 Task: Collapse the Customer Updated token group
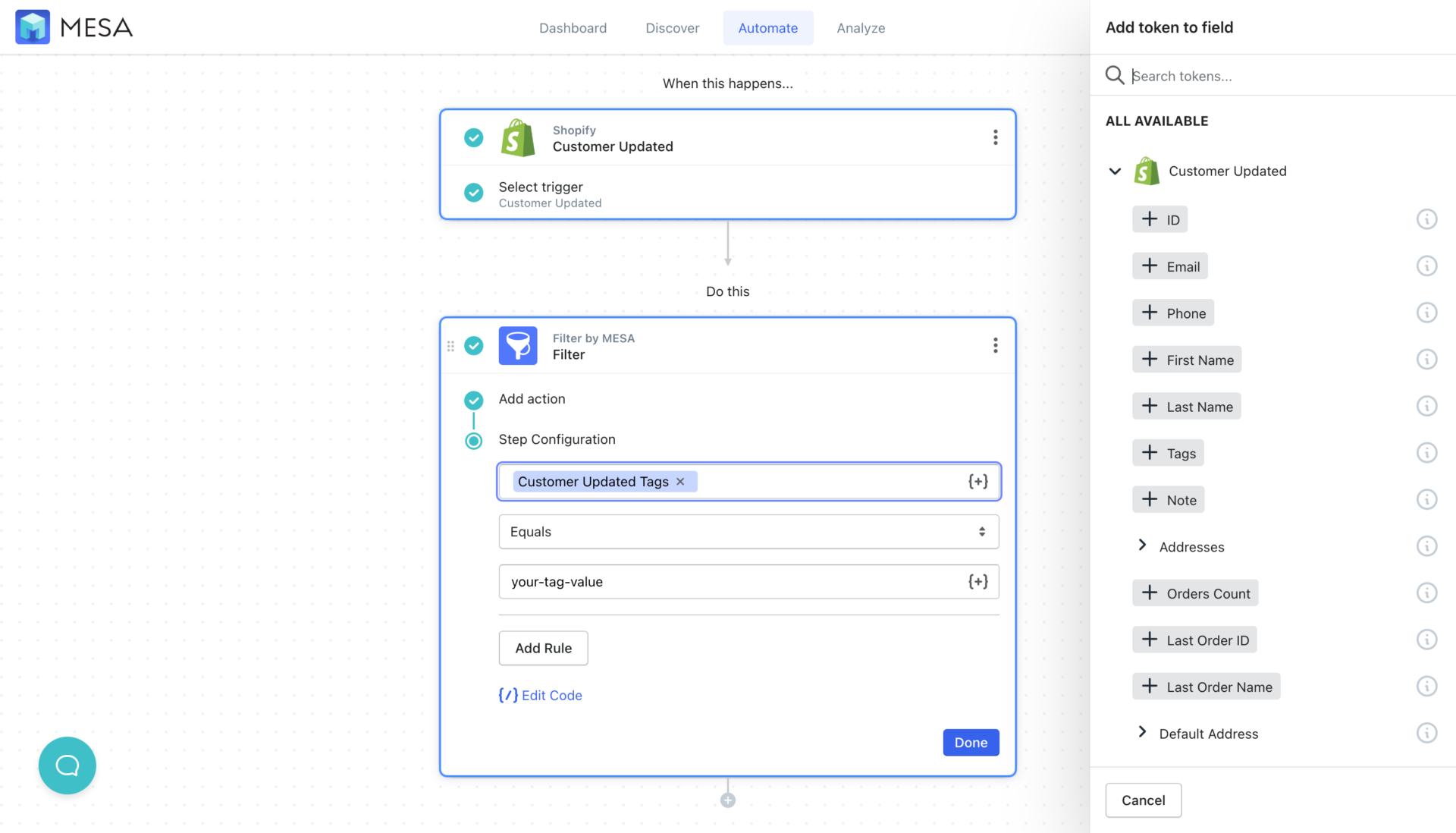pos(1114,171)
